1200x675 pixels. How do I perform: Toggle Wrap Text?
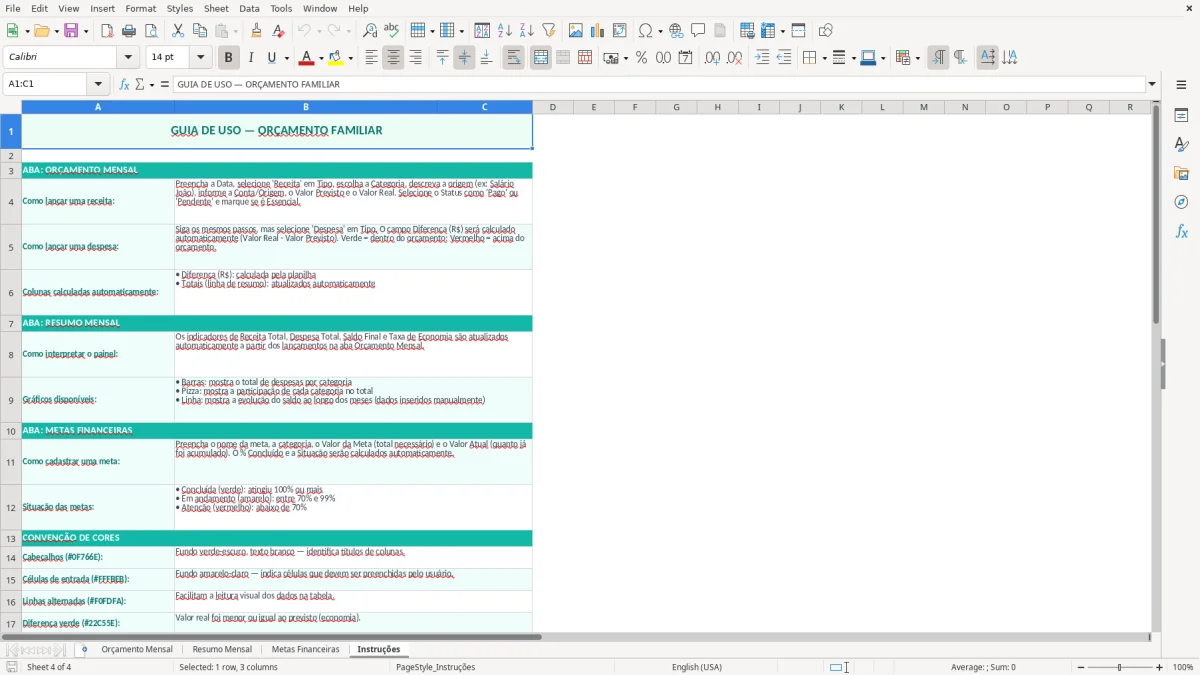pos(513,58)
